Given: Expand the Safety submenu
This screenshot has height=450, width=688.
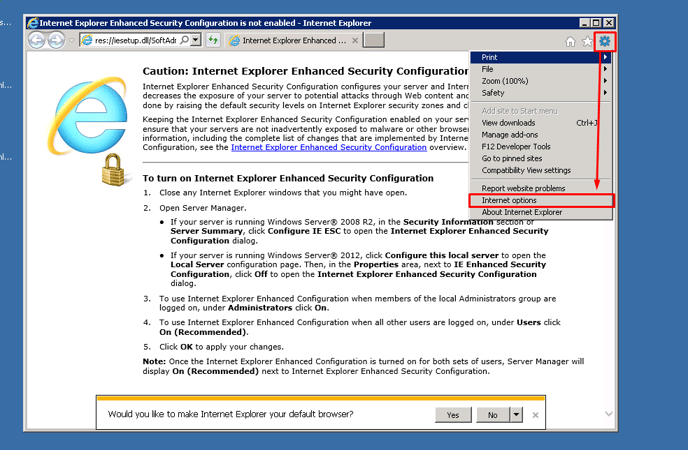Looking at the screenshot, I should tap(541, 93).
